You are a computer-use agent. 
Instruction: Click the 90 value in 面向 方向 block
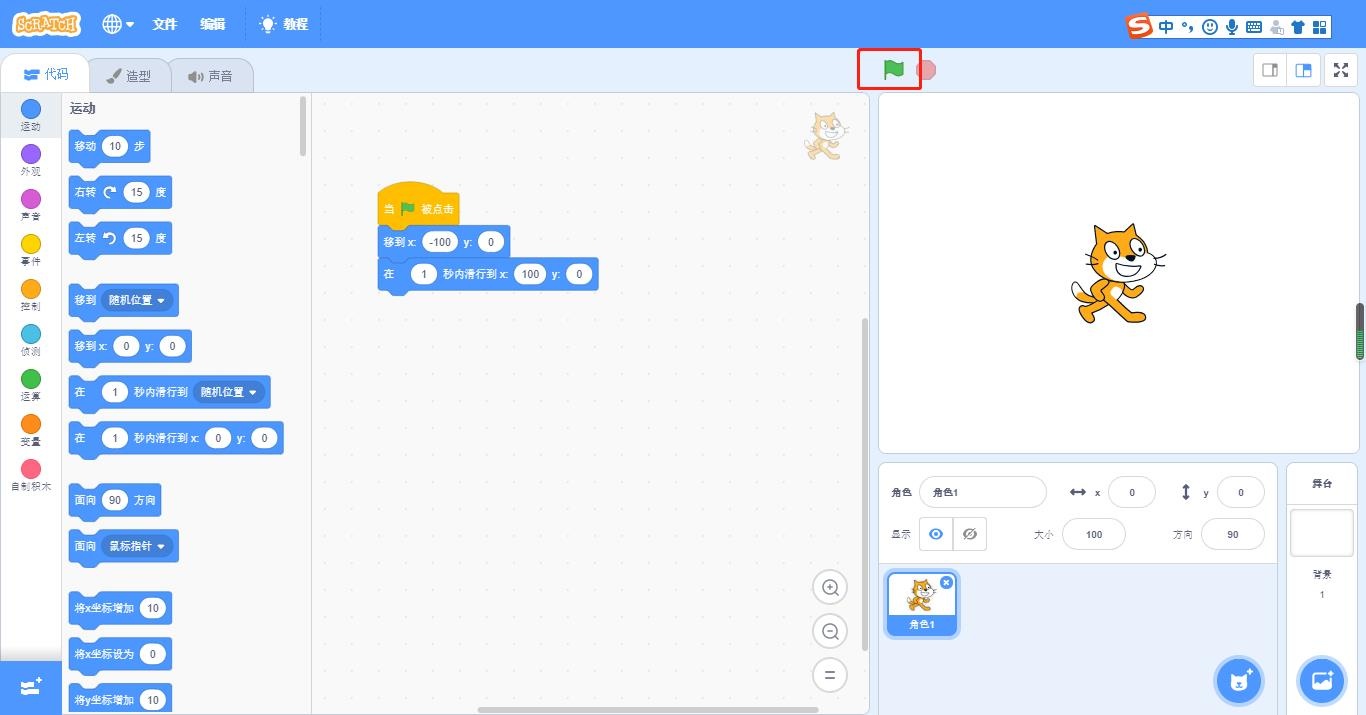pos(115,500)
